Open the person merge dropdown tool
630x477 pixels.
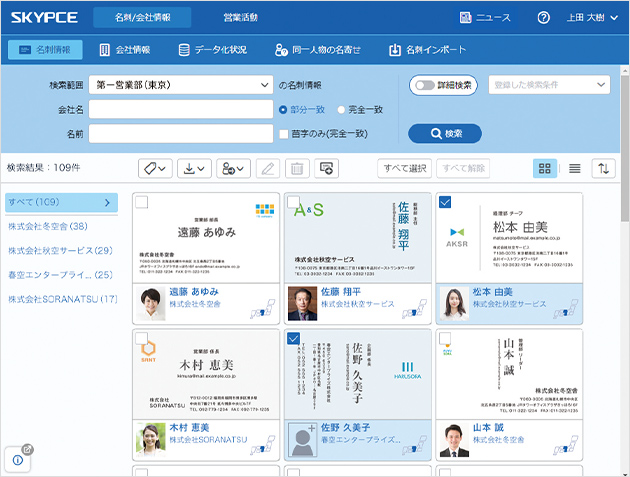(233, 168)
